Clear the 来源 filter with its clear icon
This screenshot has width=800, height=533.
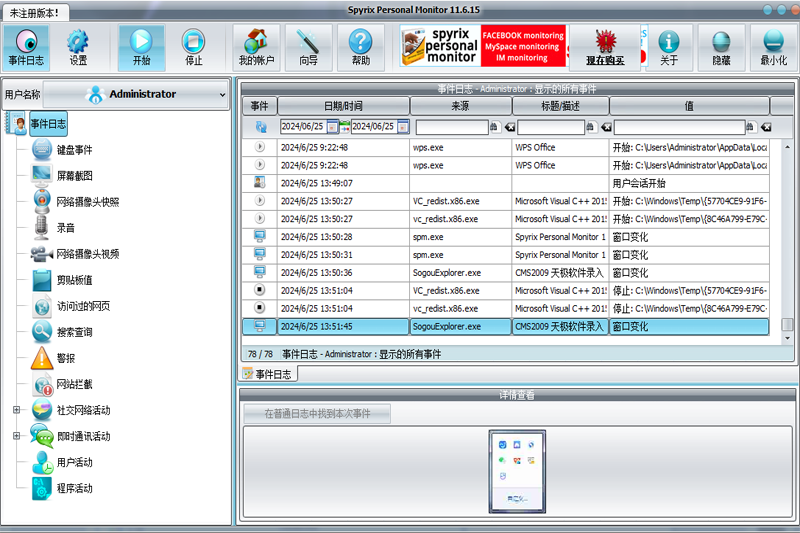(x=510, y=127)
